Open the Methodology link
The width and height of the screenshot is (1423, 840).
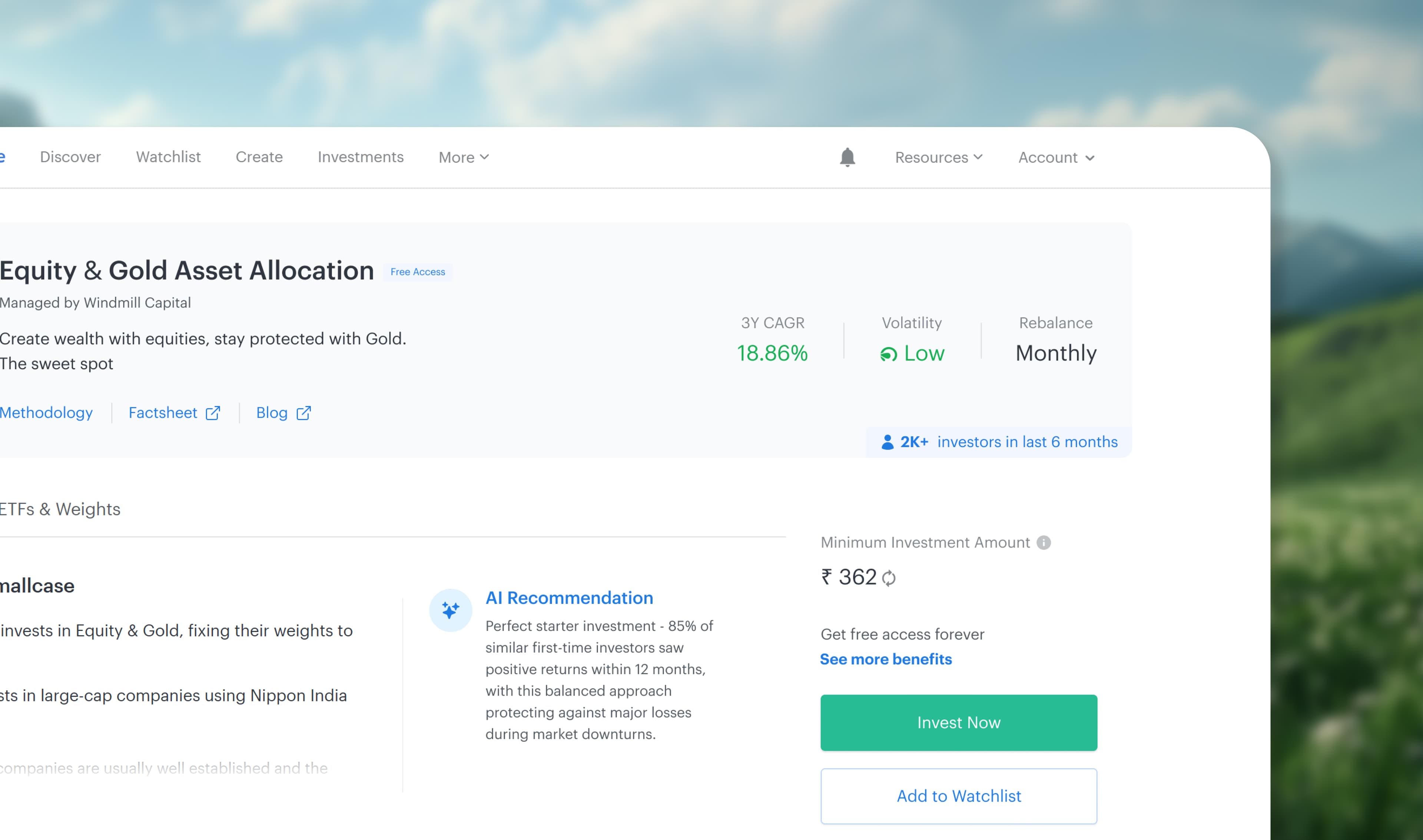point(46,413)
